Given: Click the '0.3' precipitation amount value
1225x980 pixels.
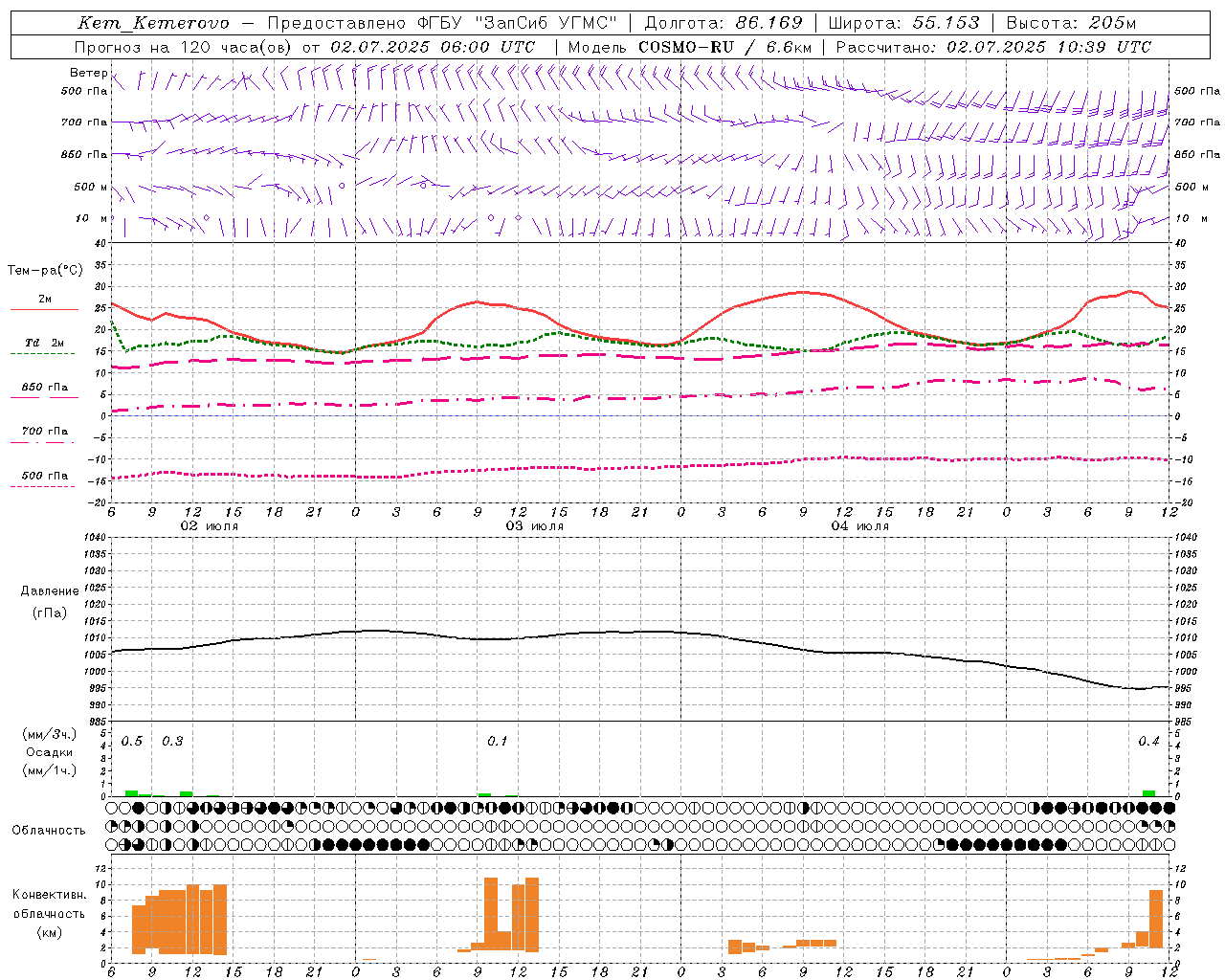Looking at the screenshot, I should click(x=172, y=742).
